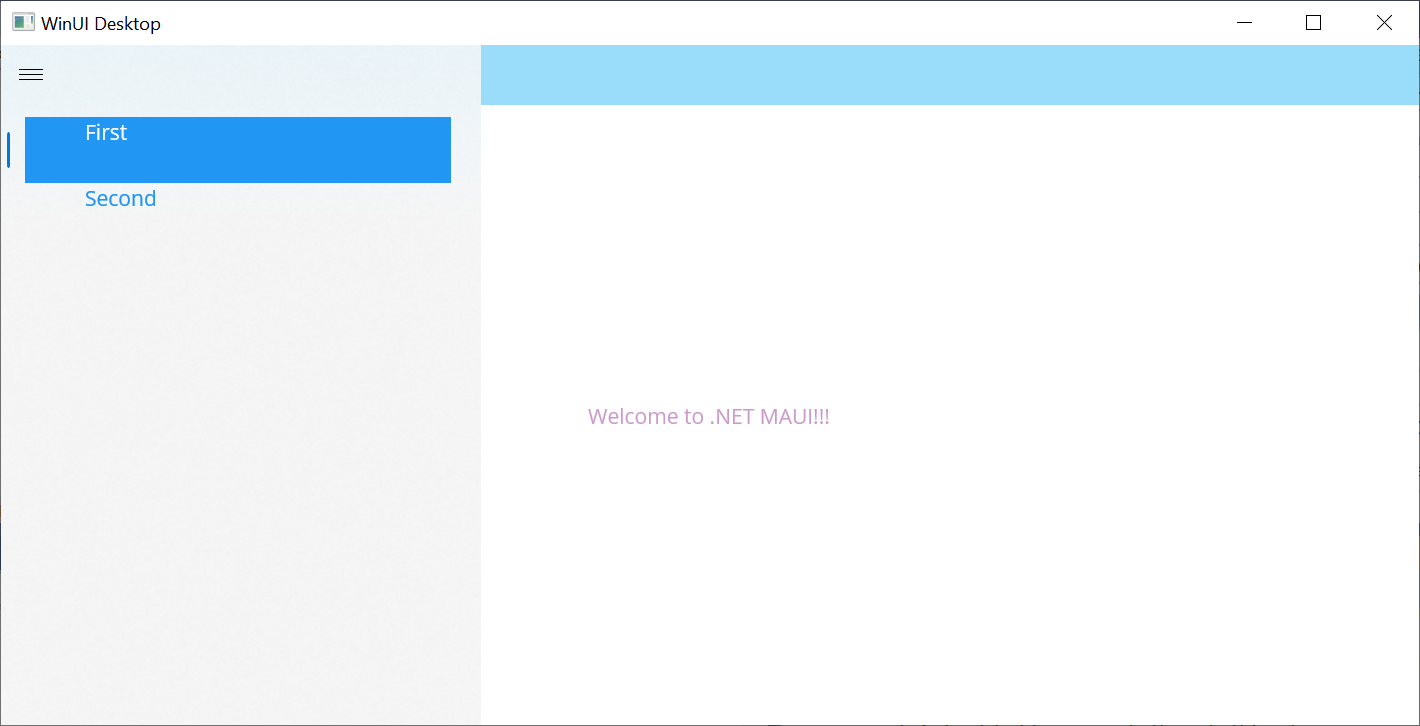The height and width of the screenshot is (726, 1420).
Task: Minimize the WinUI Desktop window
Action: [x=1243, y=22]
